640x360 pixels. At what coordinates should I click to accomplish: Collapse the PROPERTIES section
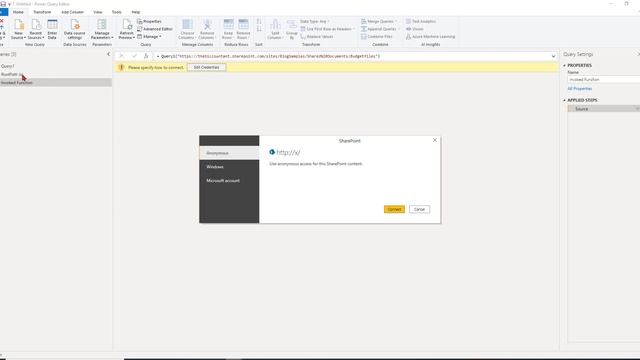pos(564,65)
